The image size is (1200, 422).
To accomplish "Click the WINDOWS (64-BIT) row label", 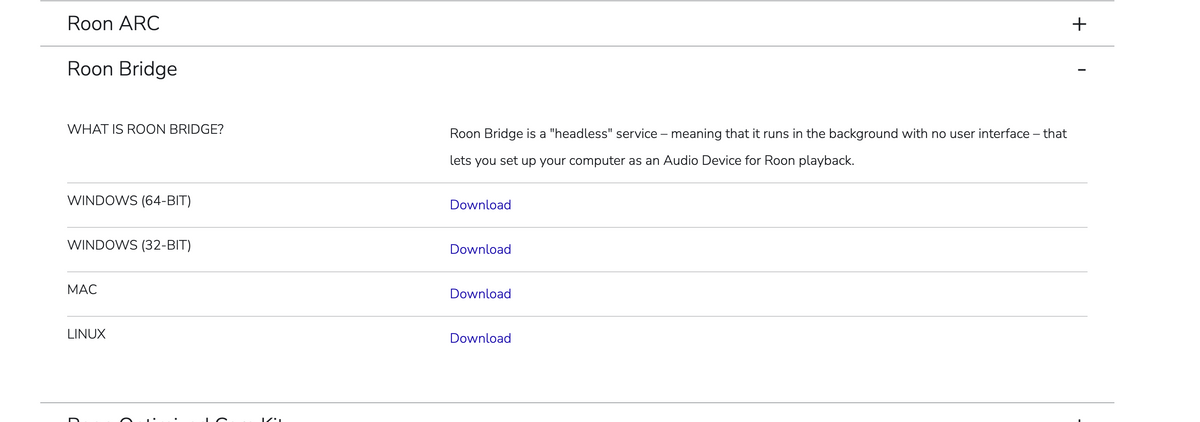I will coord(129,201).
